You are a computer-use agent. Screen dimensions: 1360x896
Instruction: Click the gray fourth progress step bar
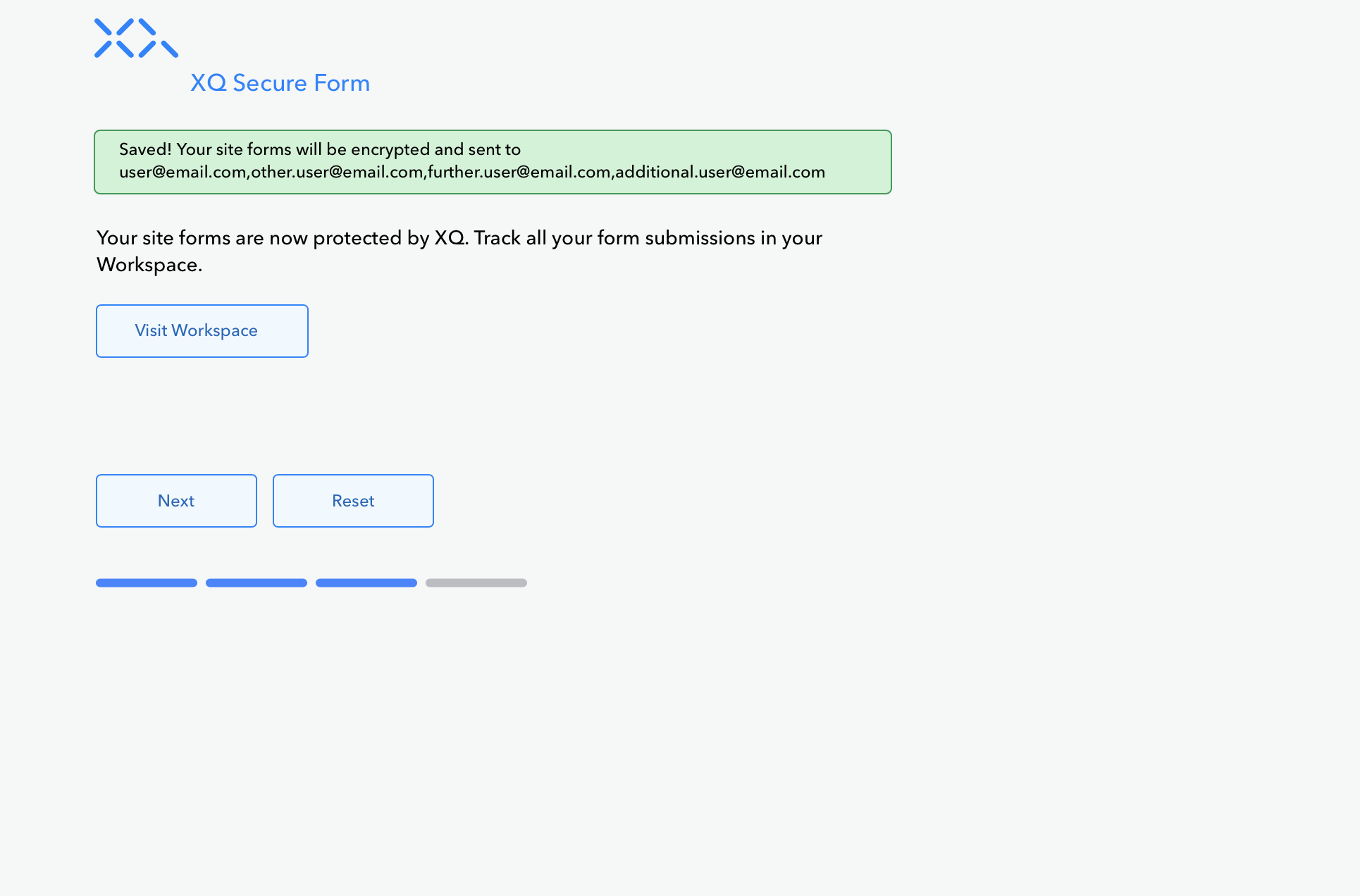(x=476, y=583)
